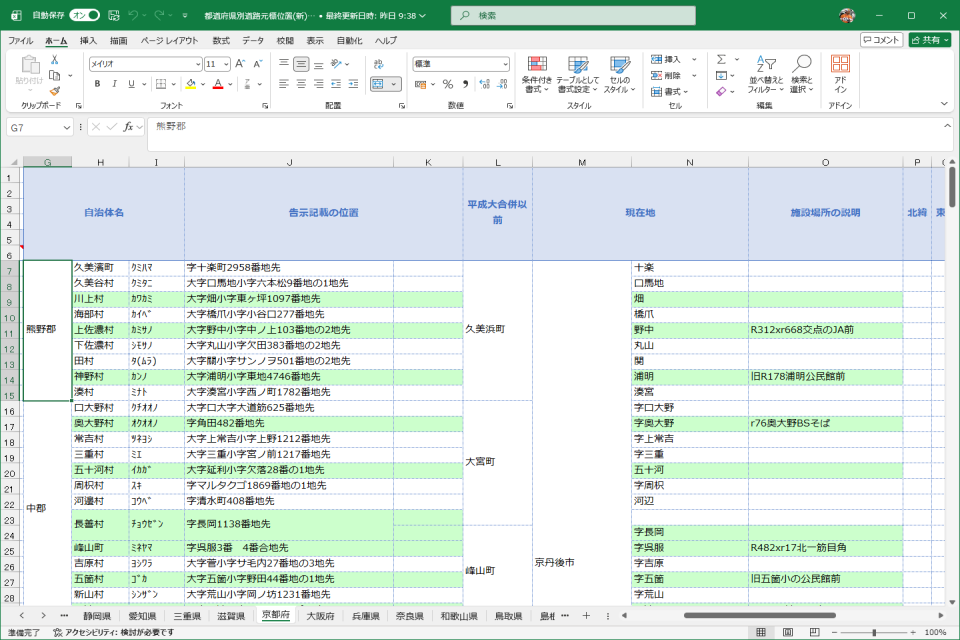Image resolution: width=960 pixels, height=640 pixels.
Task: Click the AutoSum sigma icon
Action: tap(722, 60)
